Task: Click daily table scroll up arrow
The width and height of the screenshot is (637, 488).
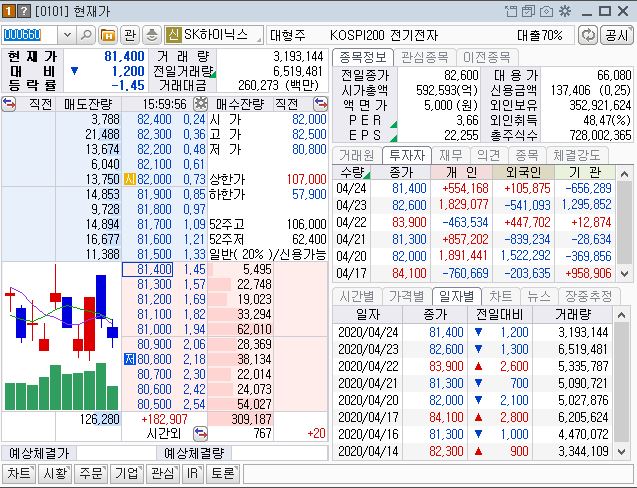Action: pos(621,315)
